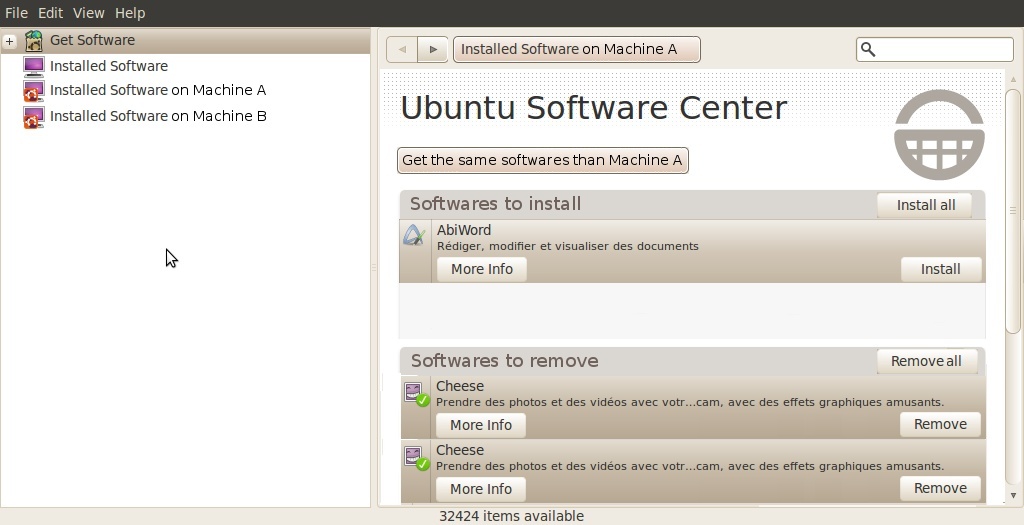Focus the search input field
The height and width of the screenshot is (525, 1024).
(x=944, y=49)
